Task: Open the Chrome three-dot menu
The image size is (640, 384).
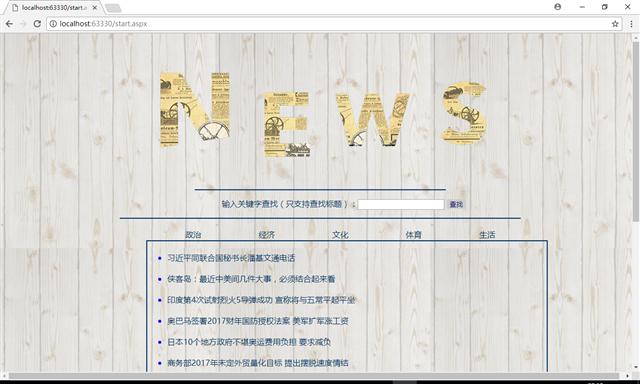Action: click(631, 24)
